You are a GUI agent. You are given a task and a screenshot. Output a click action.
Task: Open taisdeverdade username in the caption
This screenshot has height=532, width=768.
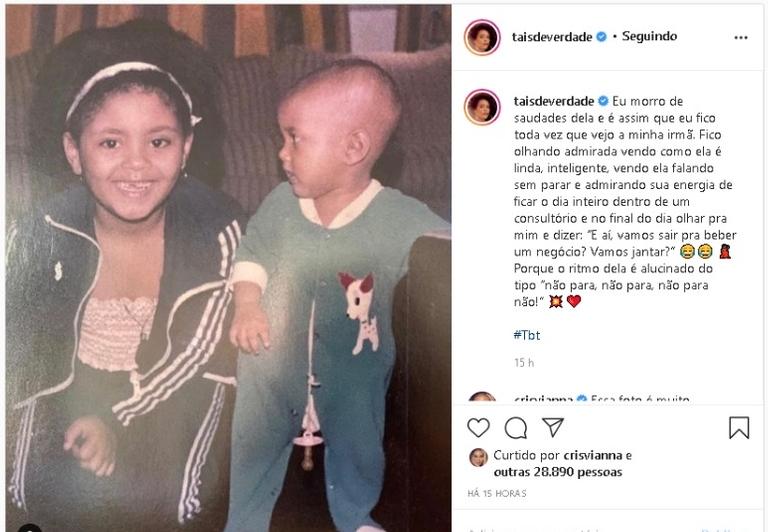(554, 101)
